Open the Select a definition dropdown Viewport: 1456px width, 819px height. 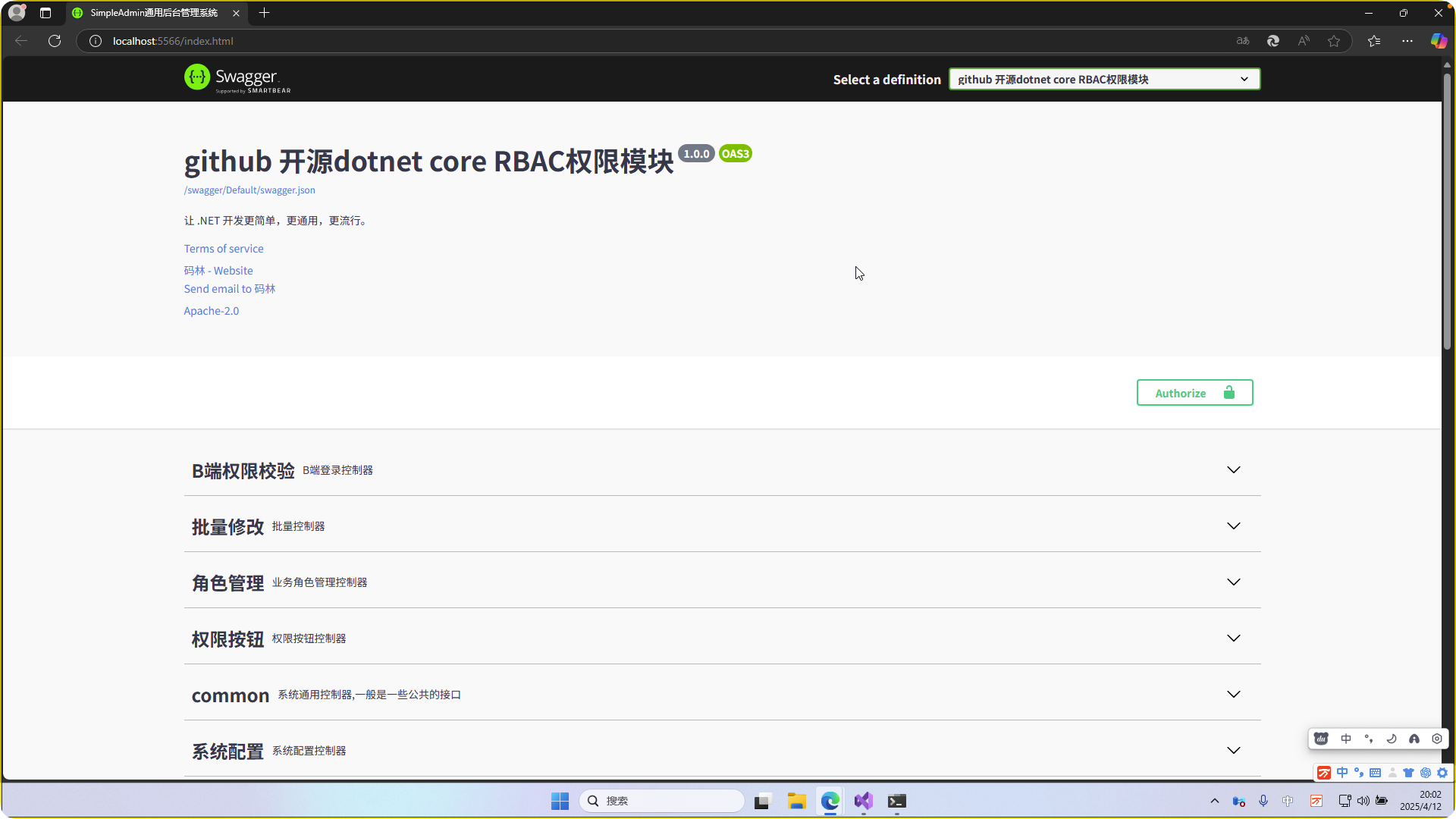[x=1104, y=79]
